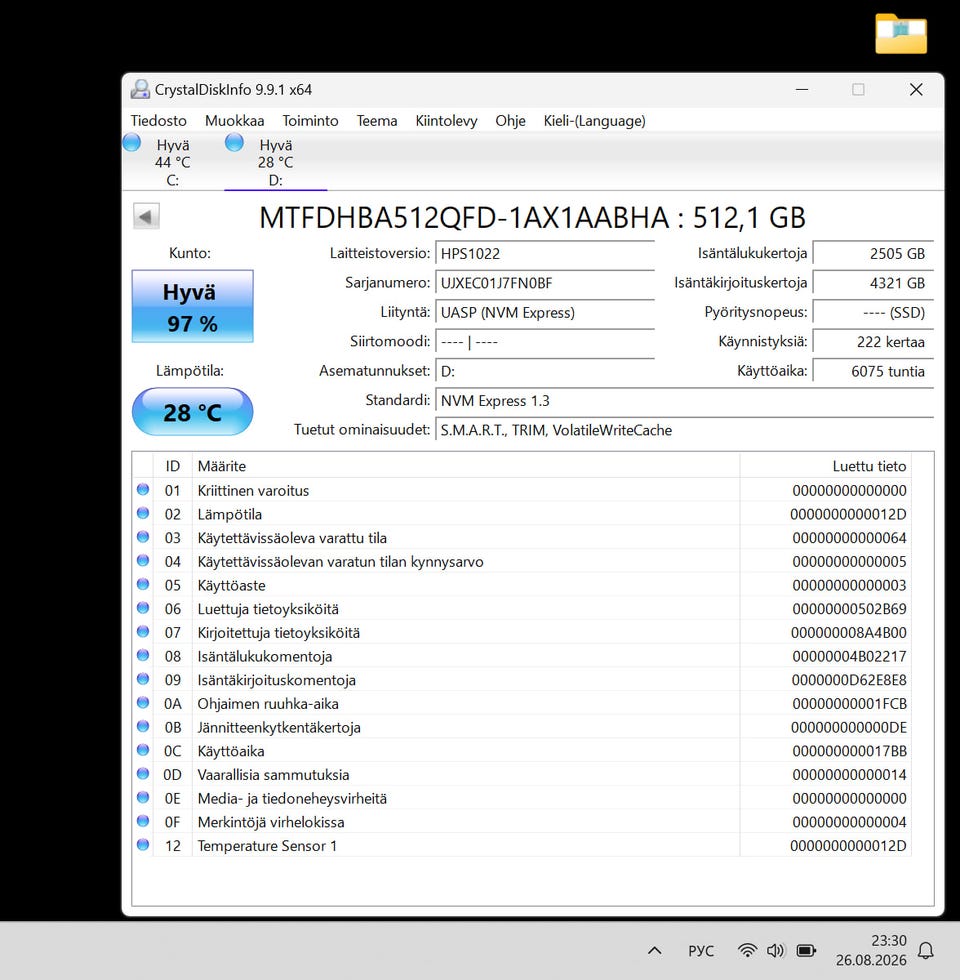Click status dot for Kirjoitettuja tietoyksiköitä row
Image resolution: width=960 pixels, height=980 pixels.
[x=143, y=632]
